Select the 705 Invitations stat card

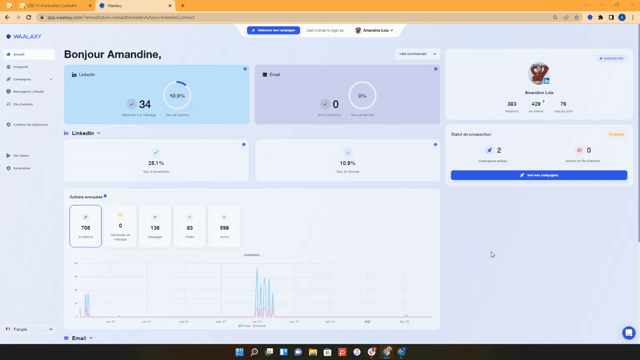click(86, 226)
